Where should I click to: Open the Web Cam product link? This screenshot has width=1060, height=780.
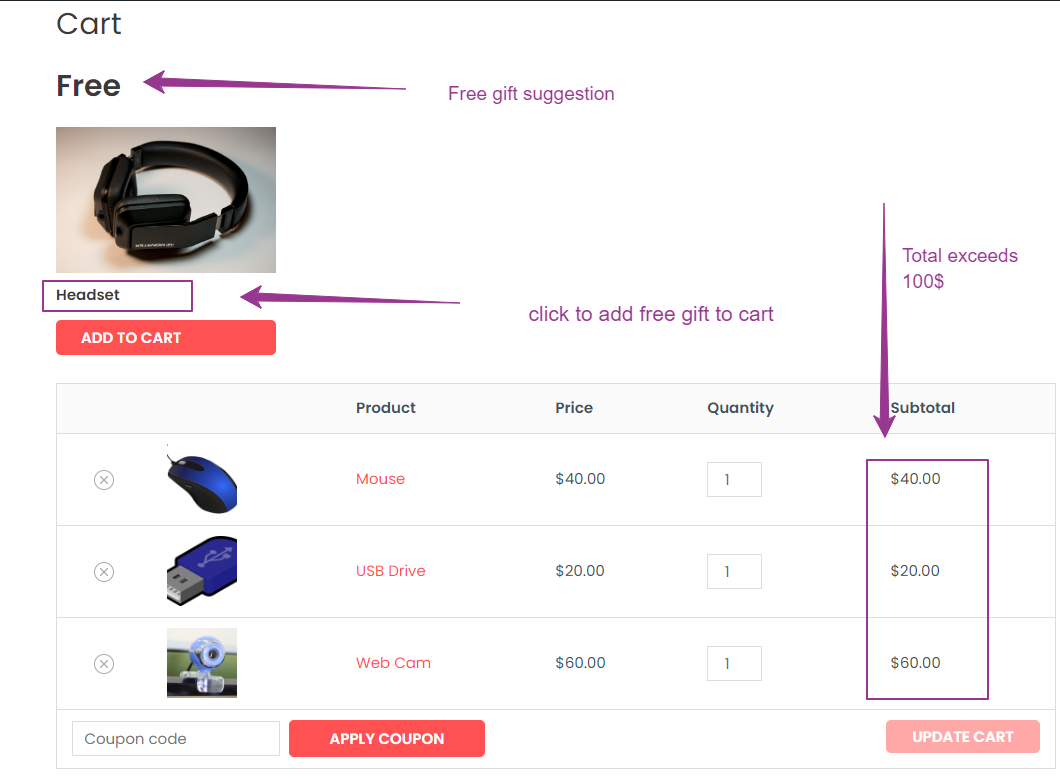pyautogui.click(x=393, y=662)
